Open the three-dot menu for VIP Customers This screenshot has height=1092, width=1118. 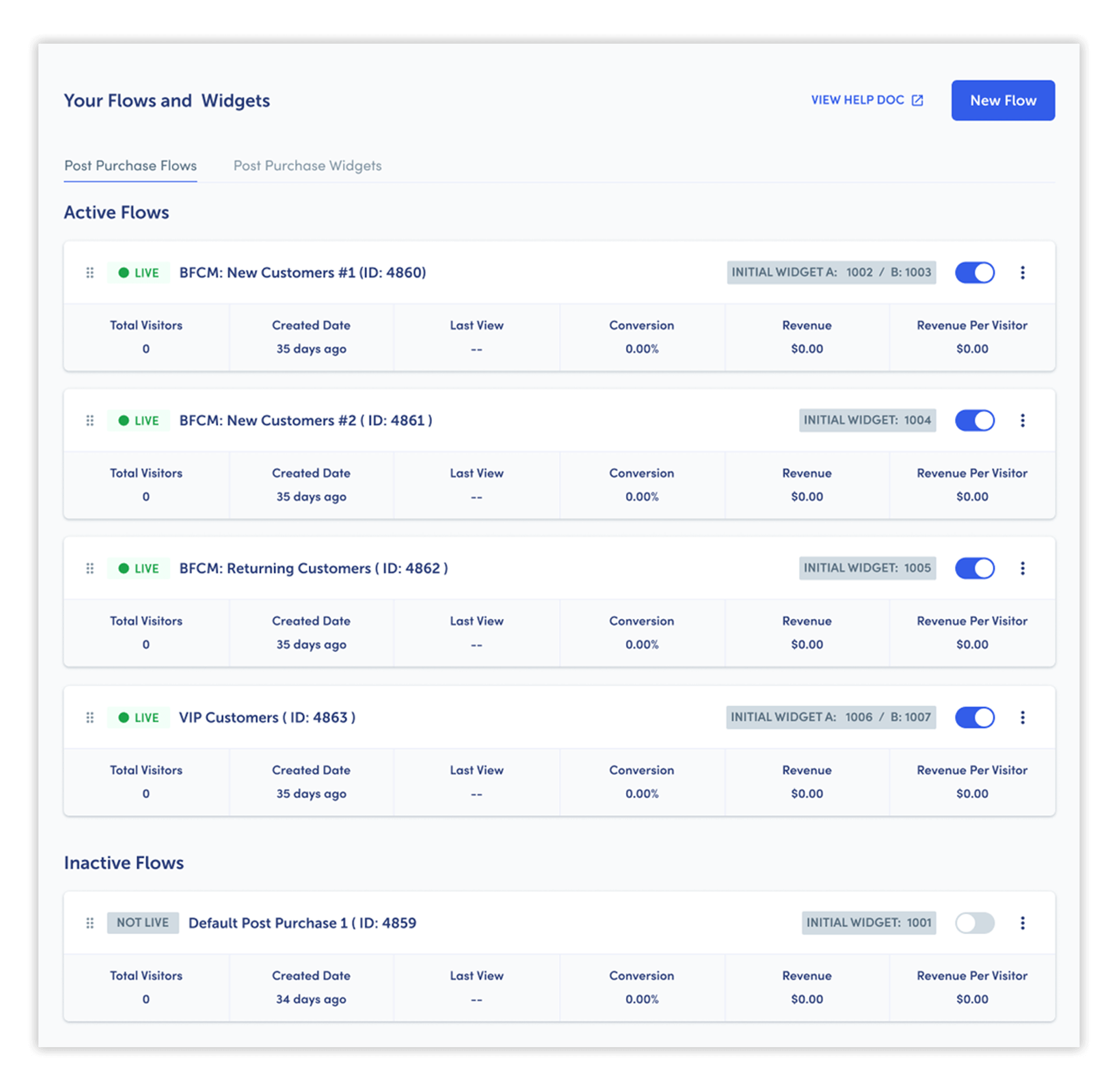tap(1023, 718)
